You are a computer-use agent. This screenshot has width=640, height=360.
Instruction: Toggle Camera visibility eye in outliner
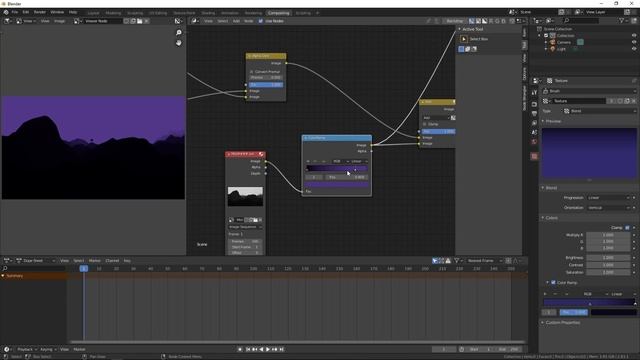point(634,42)
